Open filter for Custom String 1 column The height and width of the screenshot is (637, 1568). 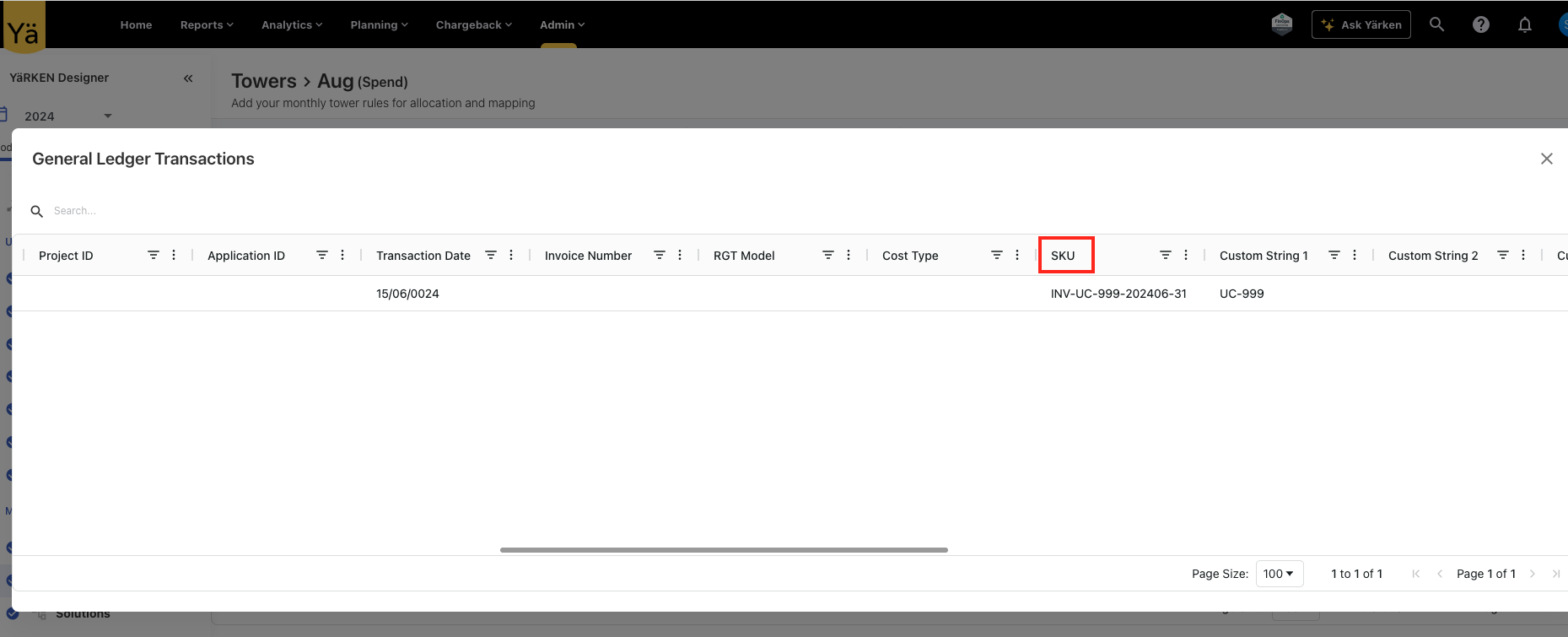pos(1334,255)
